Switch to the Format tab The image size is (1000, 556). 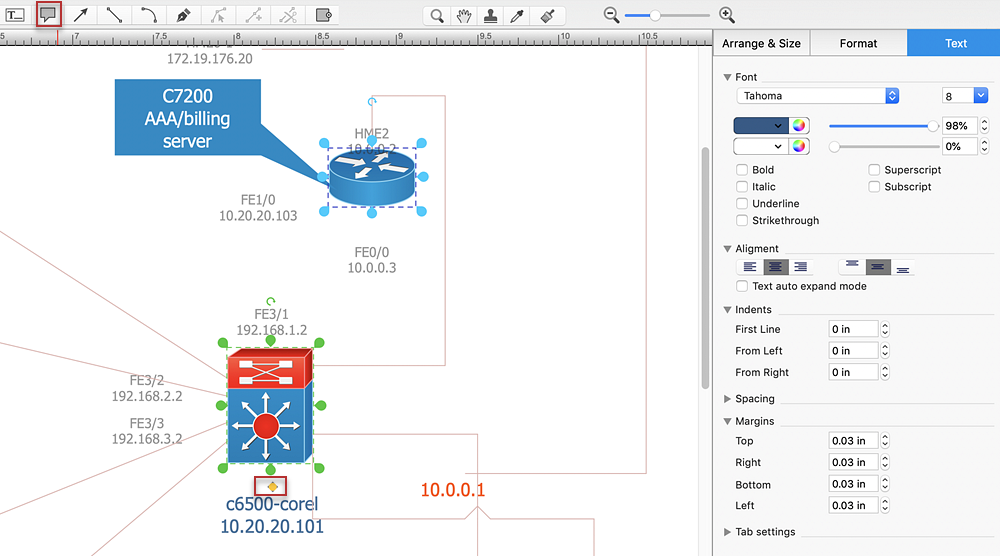[858, 43]
